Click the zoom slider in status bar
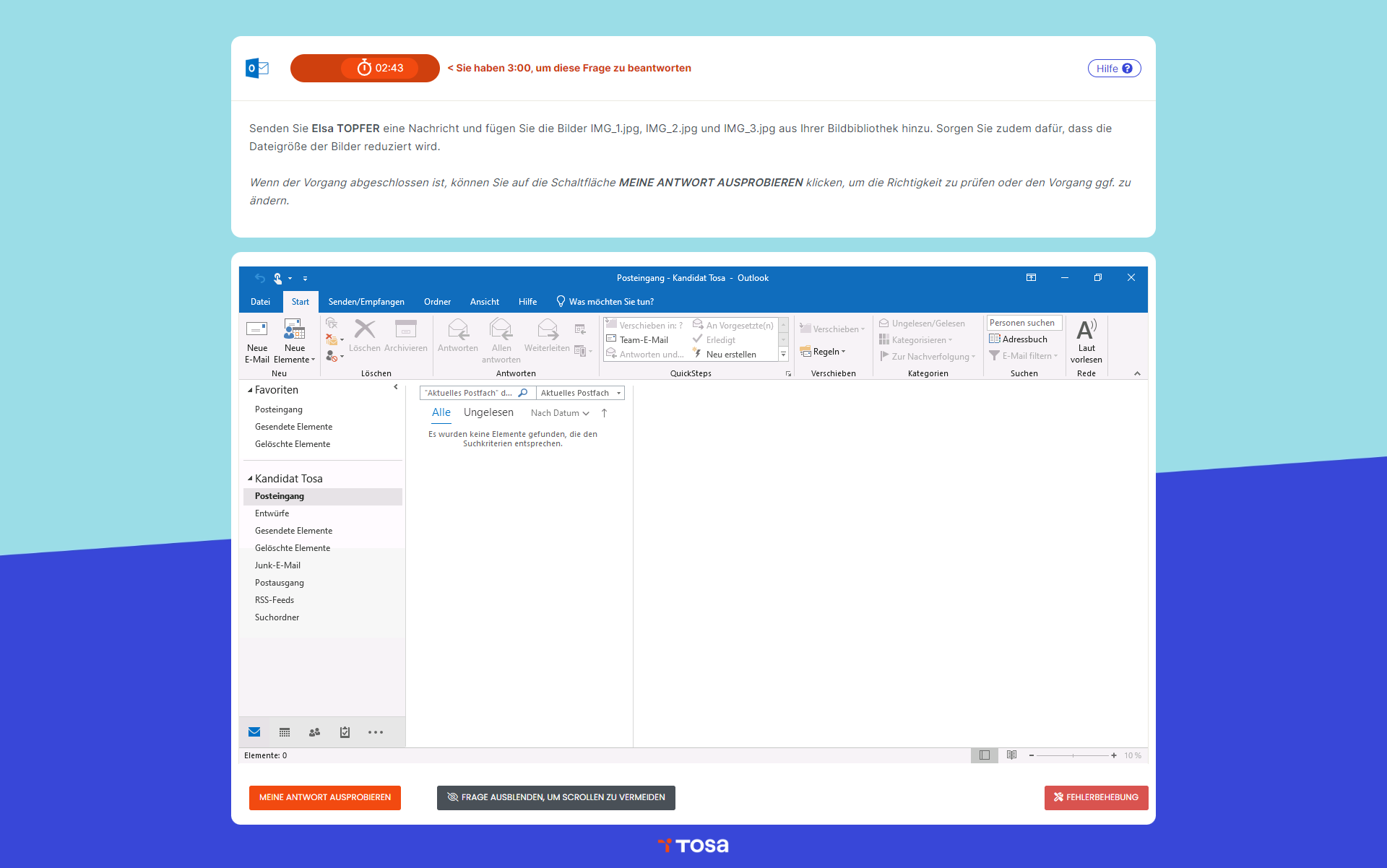1387x868 pixels. pos(1073,755)
